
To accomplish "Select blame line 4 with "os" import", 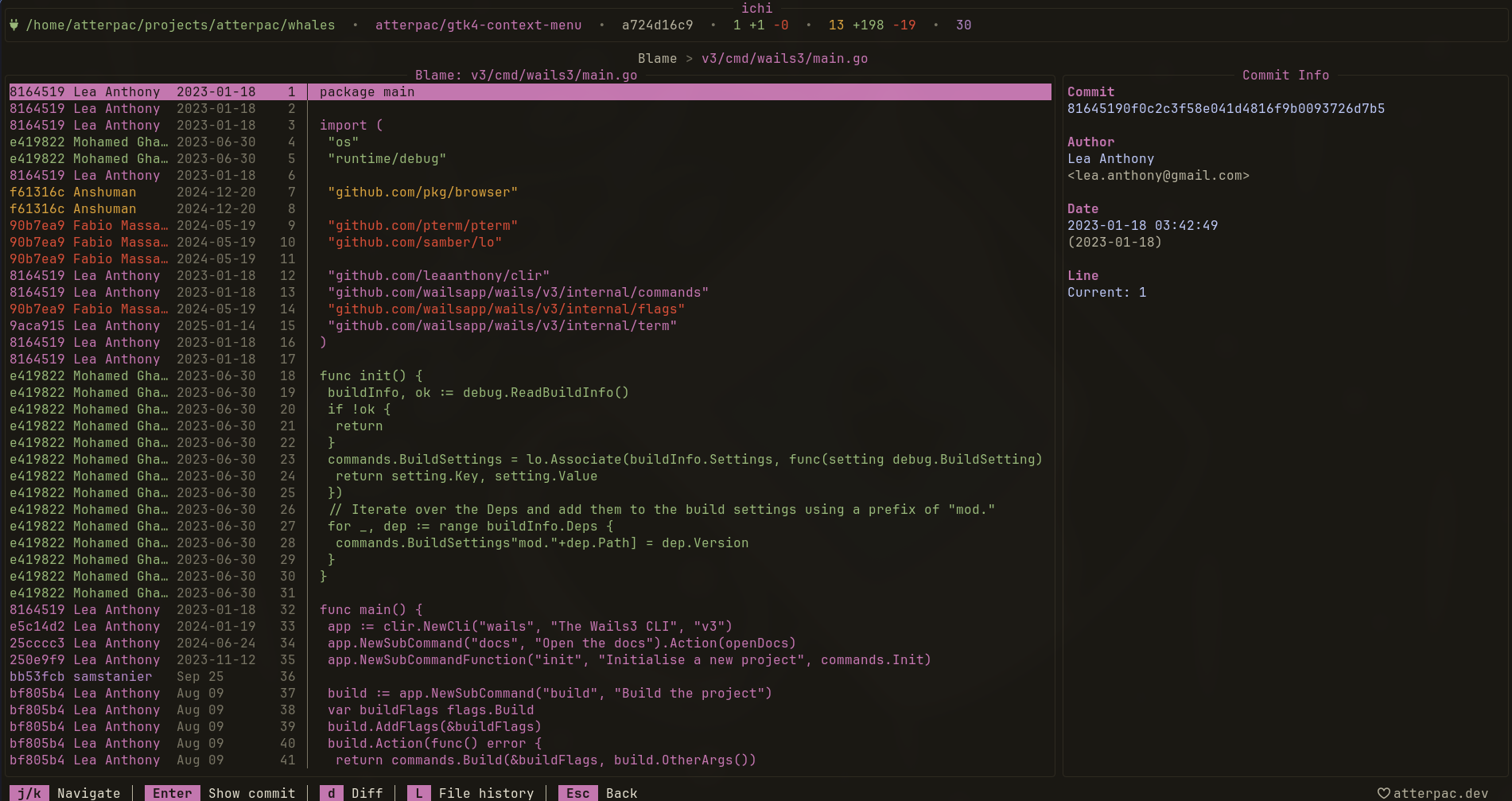I will (x=530, y=142).
